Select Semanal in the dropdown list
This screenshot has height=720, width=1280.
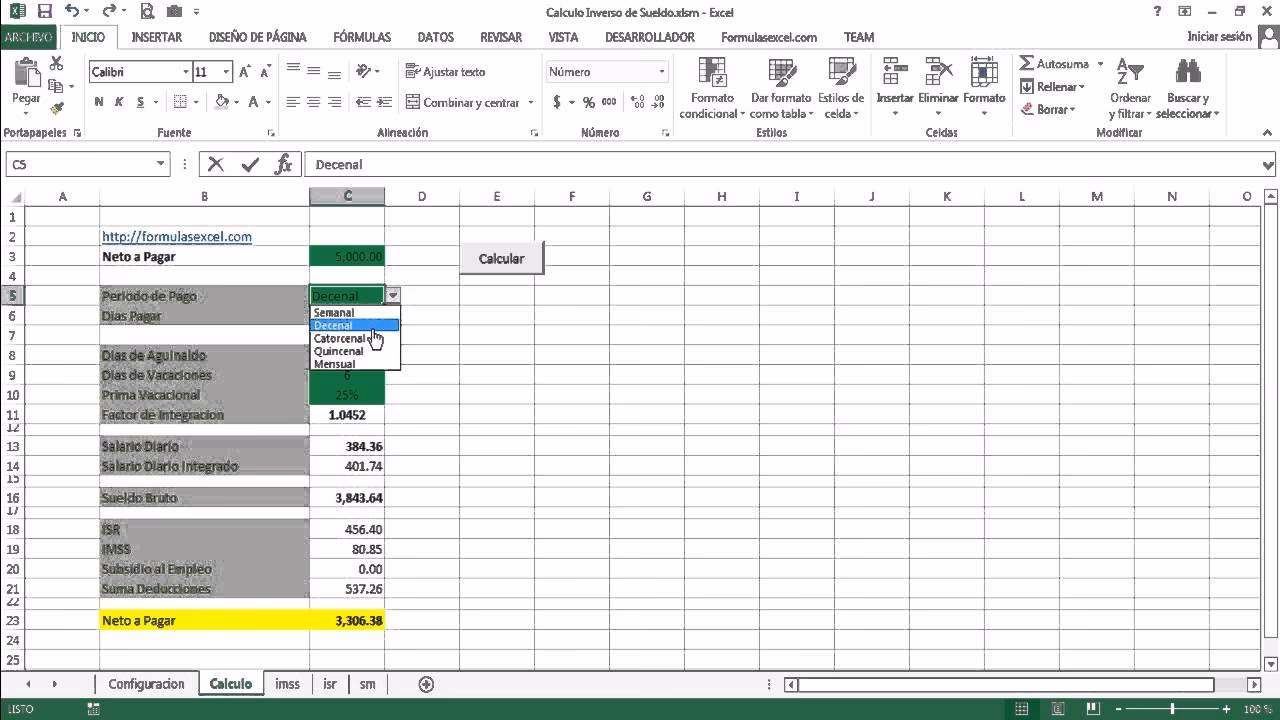click(x=356, y=312)
